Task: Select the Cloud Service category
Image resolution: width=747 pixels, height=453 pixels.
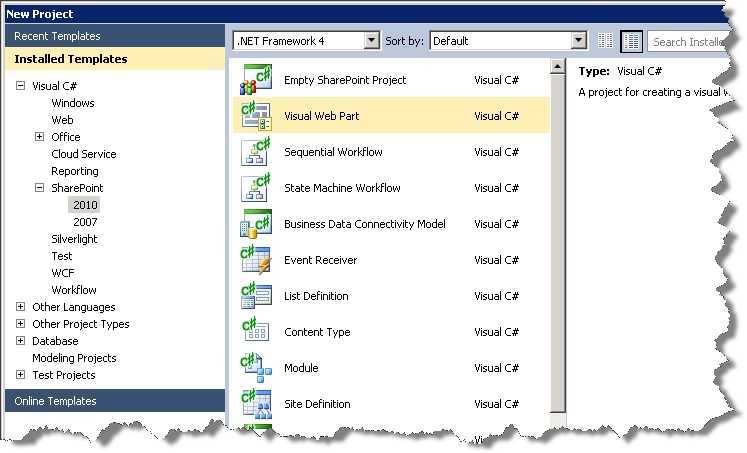Action: pos(84,154)
